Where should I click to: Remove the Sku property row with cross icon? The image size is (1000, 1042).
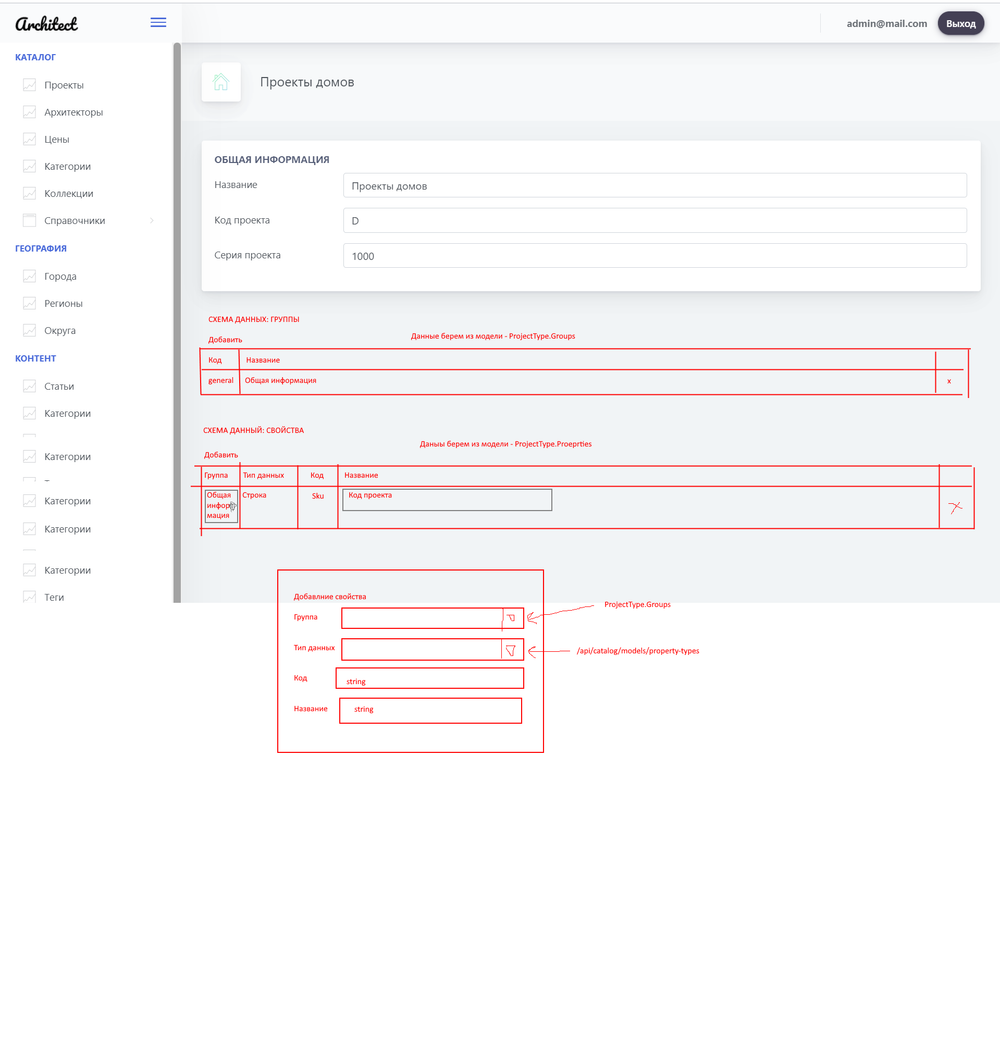coord(955,508)
